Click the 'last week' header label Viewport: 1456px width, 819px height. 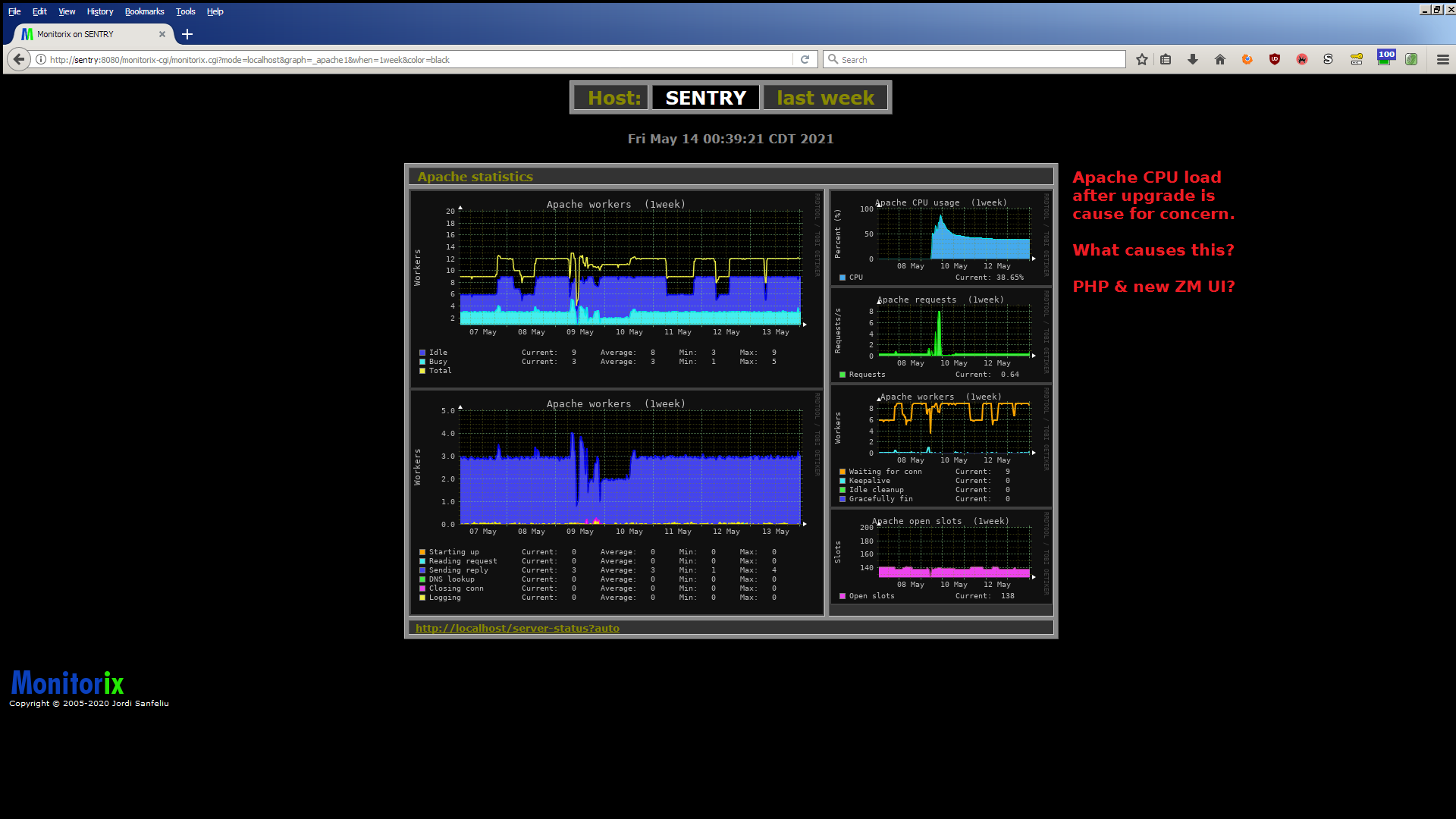click(x=825, y=98)
